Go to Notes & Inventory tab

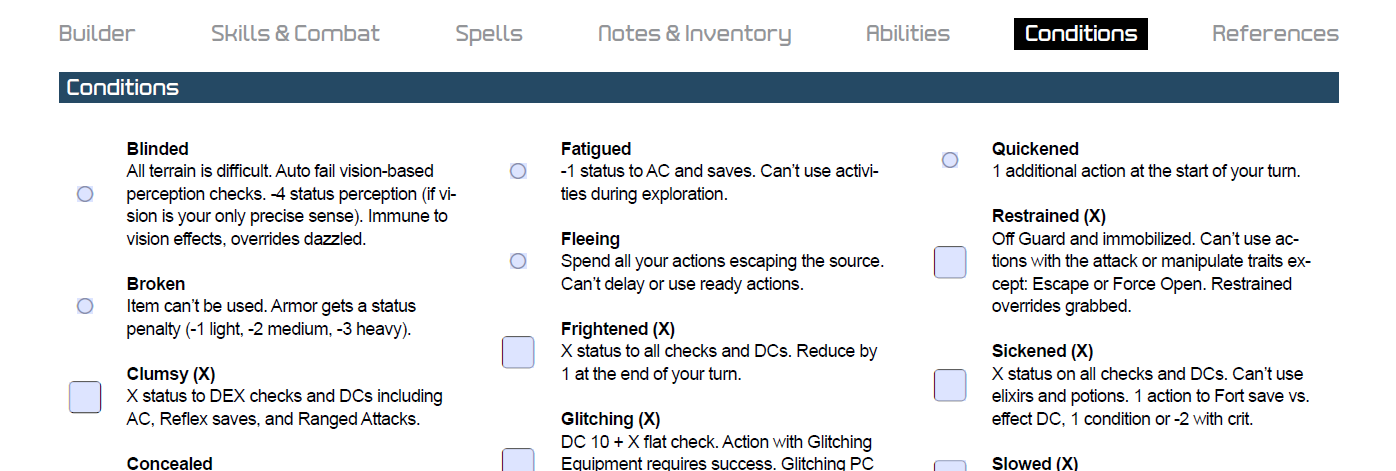pyautogui.click(x=694, y=34)
